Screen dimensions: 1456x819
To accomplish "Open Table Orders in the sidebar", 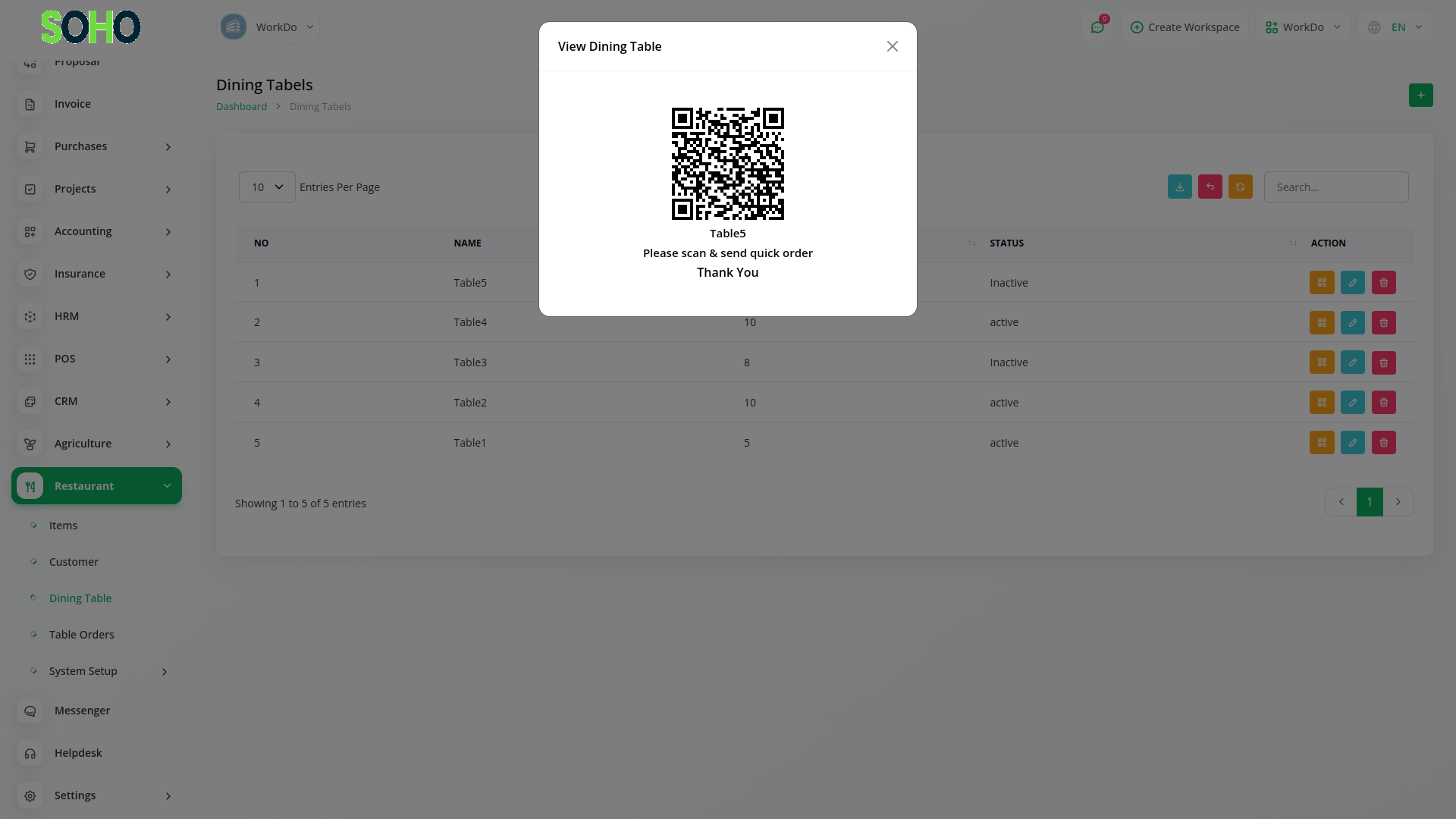I will coord(82,635).
